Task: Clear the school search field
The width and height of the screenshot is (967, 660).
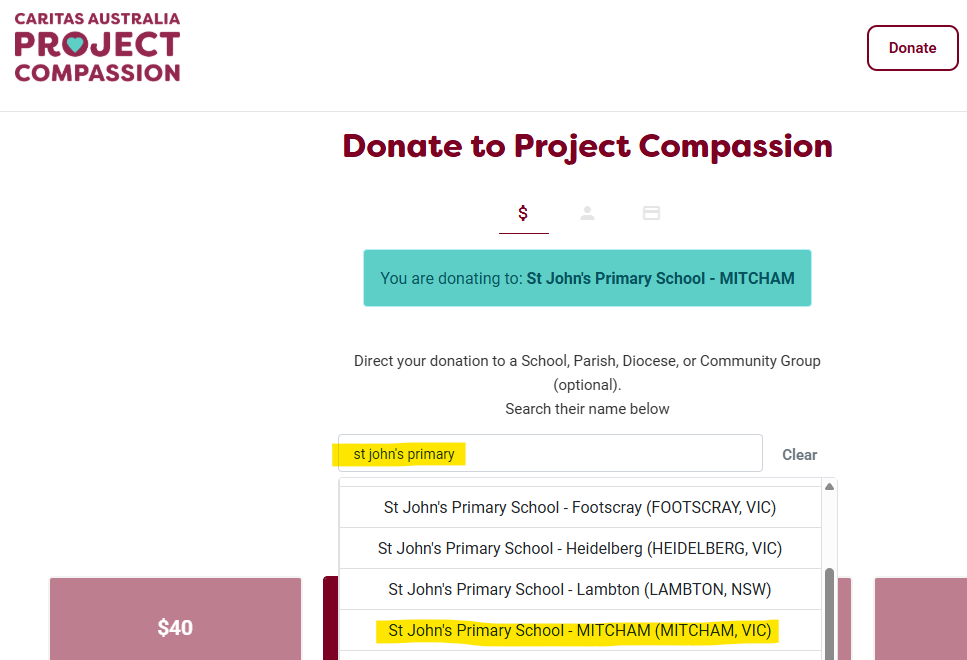Action: pos(799,454)
